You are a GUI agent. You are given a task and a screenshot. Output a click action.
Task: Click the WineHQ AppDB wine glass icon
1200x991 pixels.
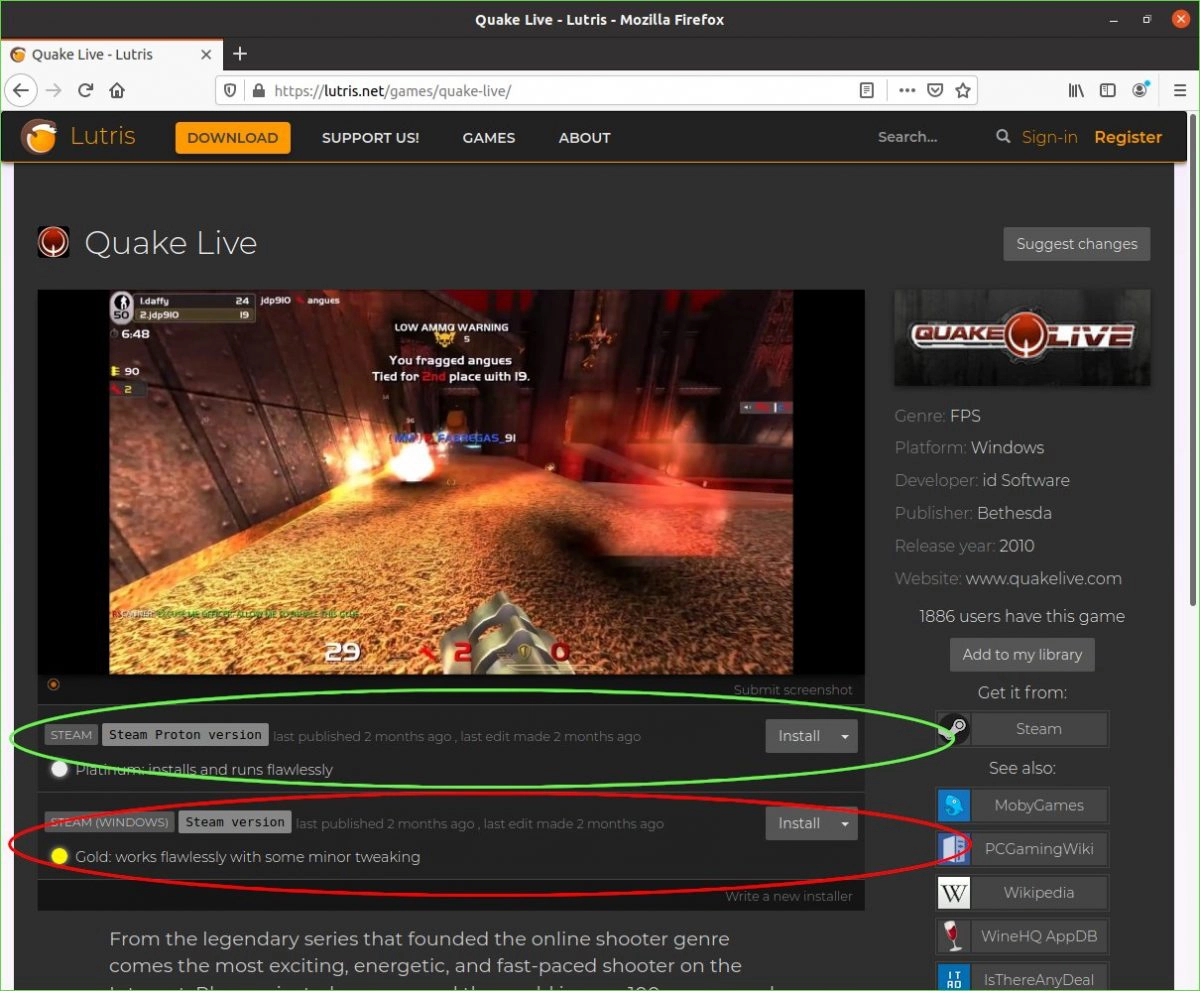pos(953,937)
